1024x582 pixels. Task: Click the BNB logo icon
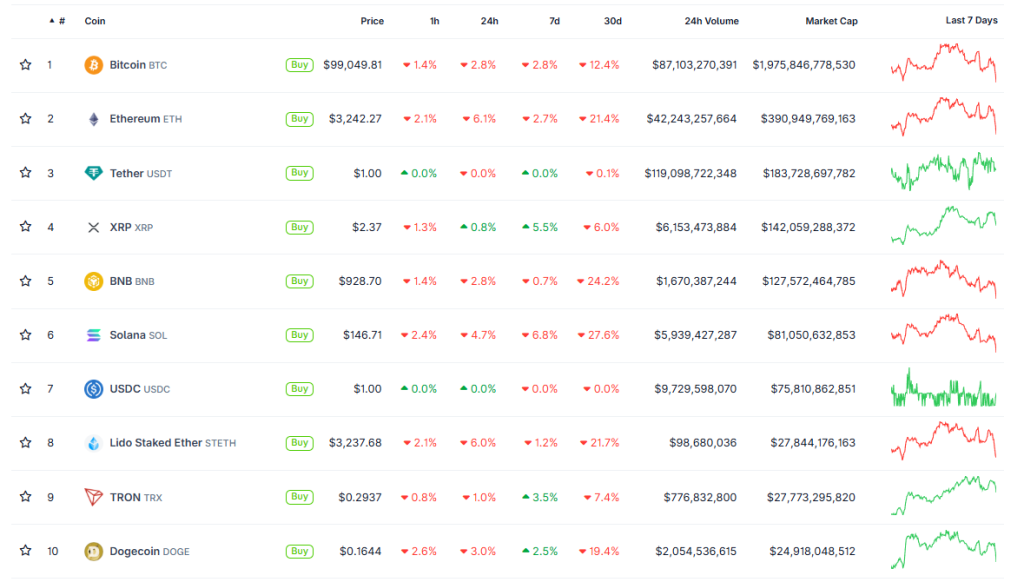(x=93, y=281)
